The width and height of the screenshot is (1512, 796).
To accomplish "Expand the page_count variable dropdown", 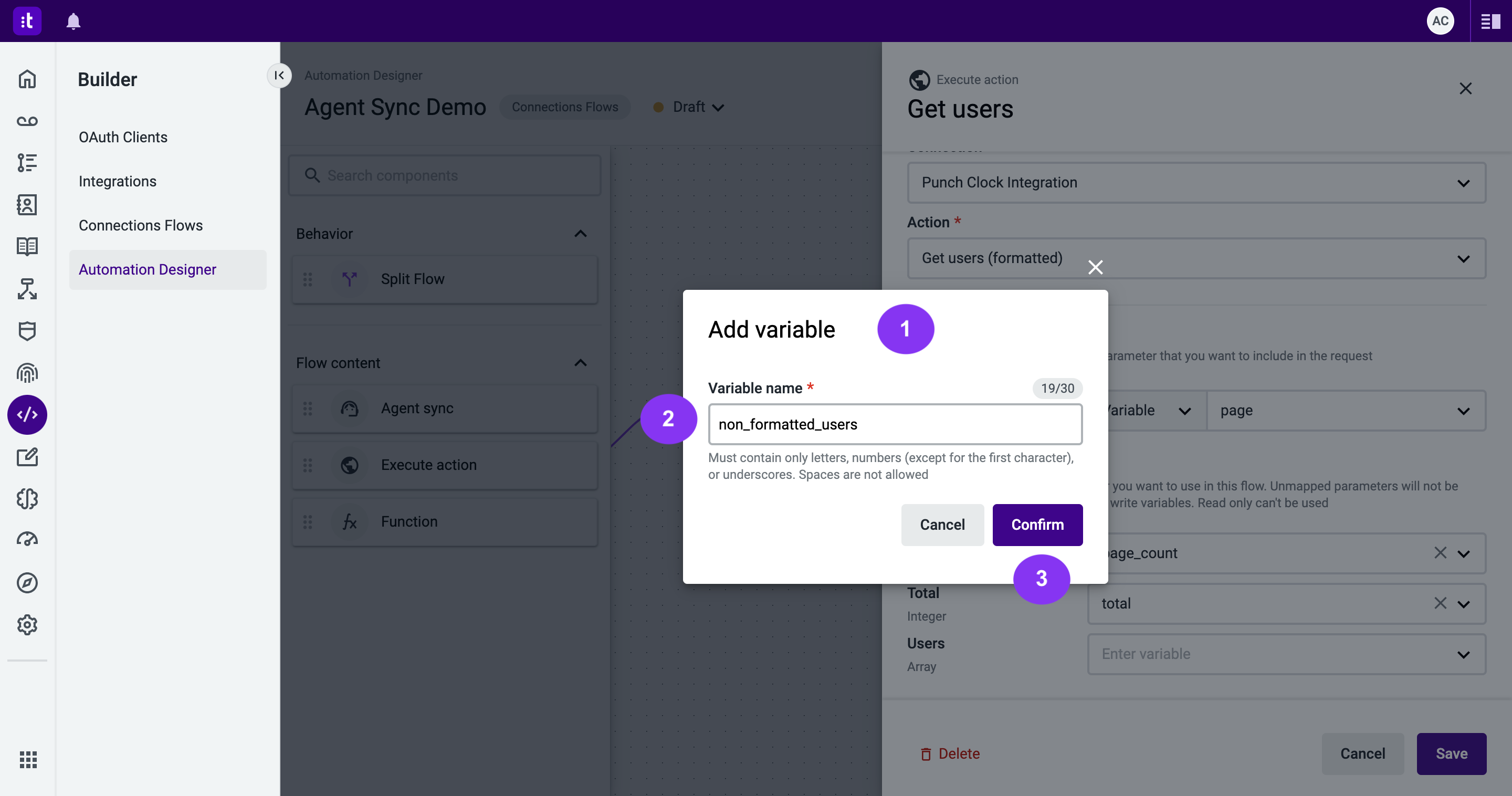I will [x=1464, y=553].
